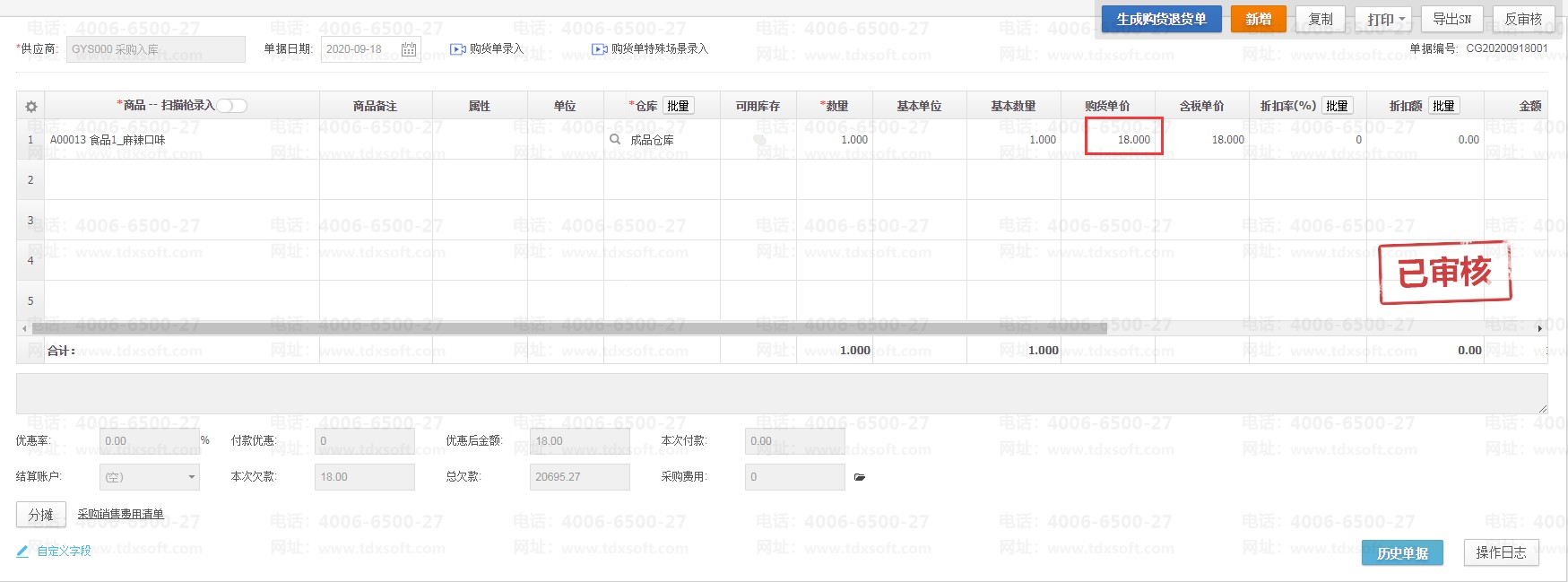The width and height of the screenshot is (1568, 582).
Task: Click the 购货单价 cell showing 18.000
Action: [1123, 140]
